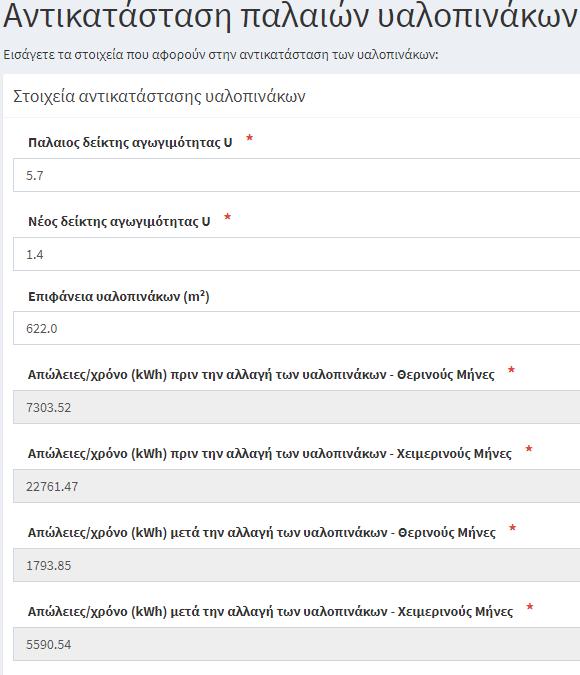This screenshot has height=675, width=580.
Task: Click the glazing surface field showing 622.0
Action: coord(297,328)
